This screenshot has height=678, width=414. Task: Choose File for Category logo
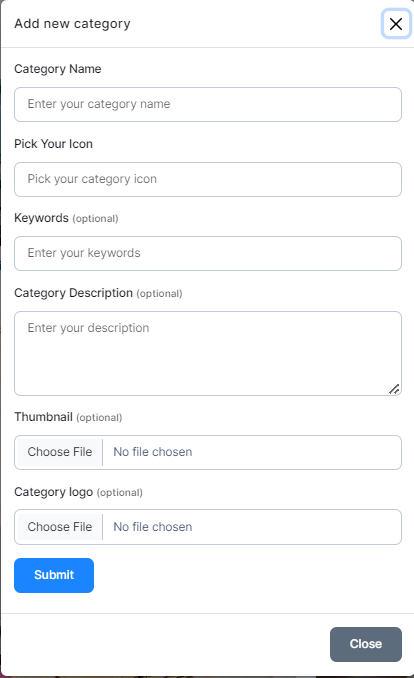[60, 527]
